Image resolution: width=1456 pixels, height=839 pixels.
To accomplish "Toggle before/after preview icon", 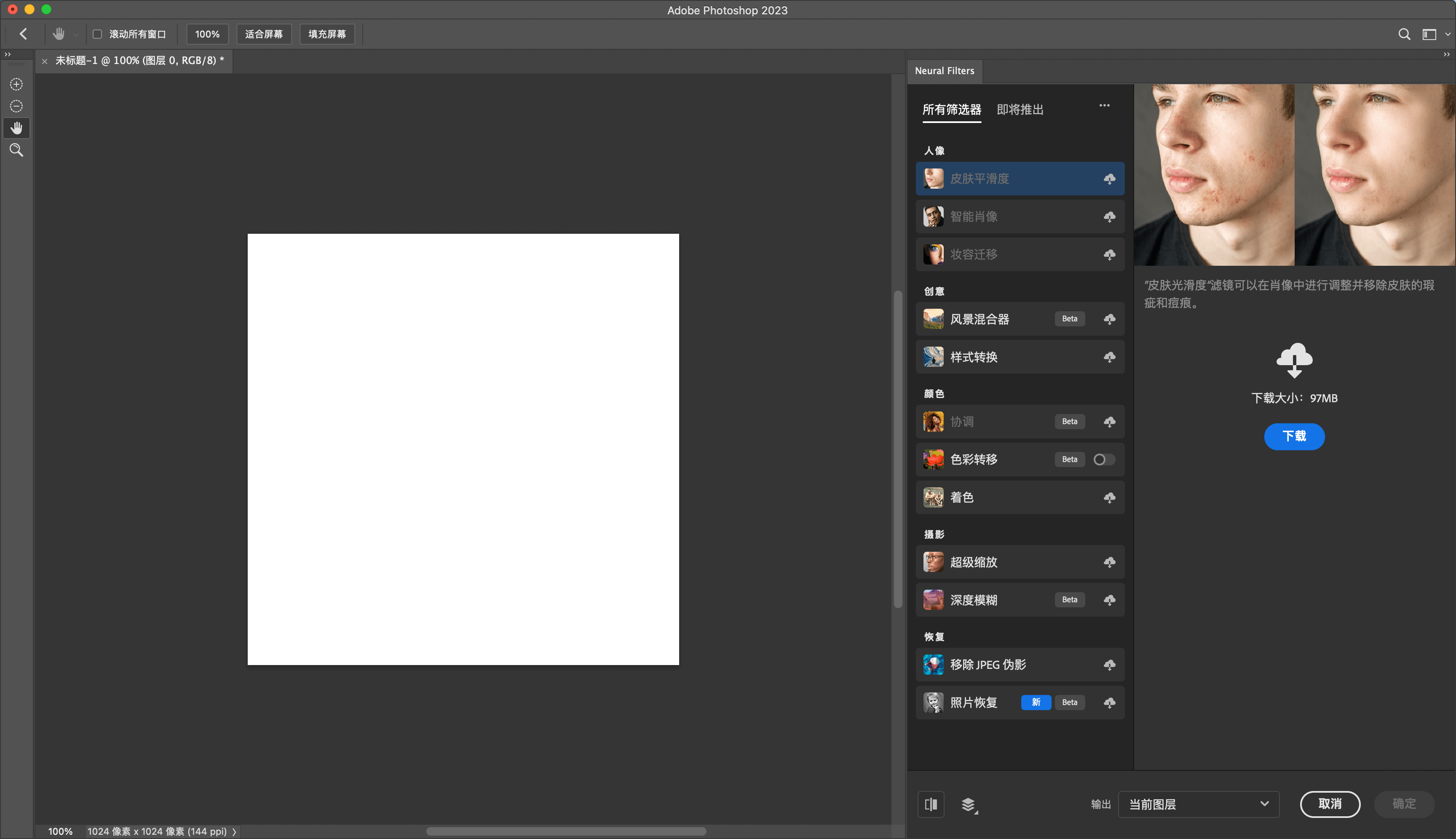I will (x=931, y=804).
